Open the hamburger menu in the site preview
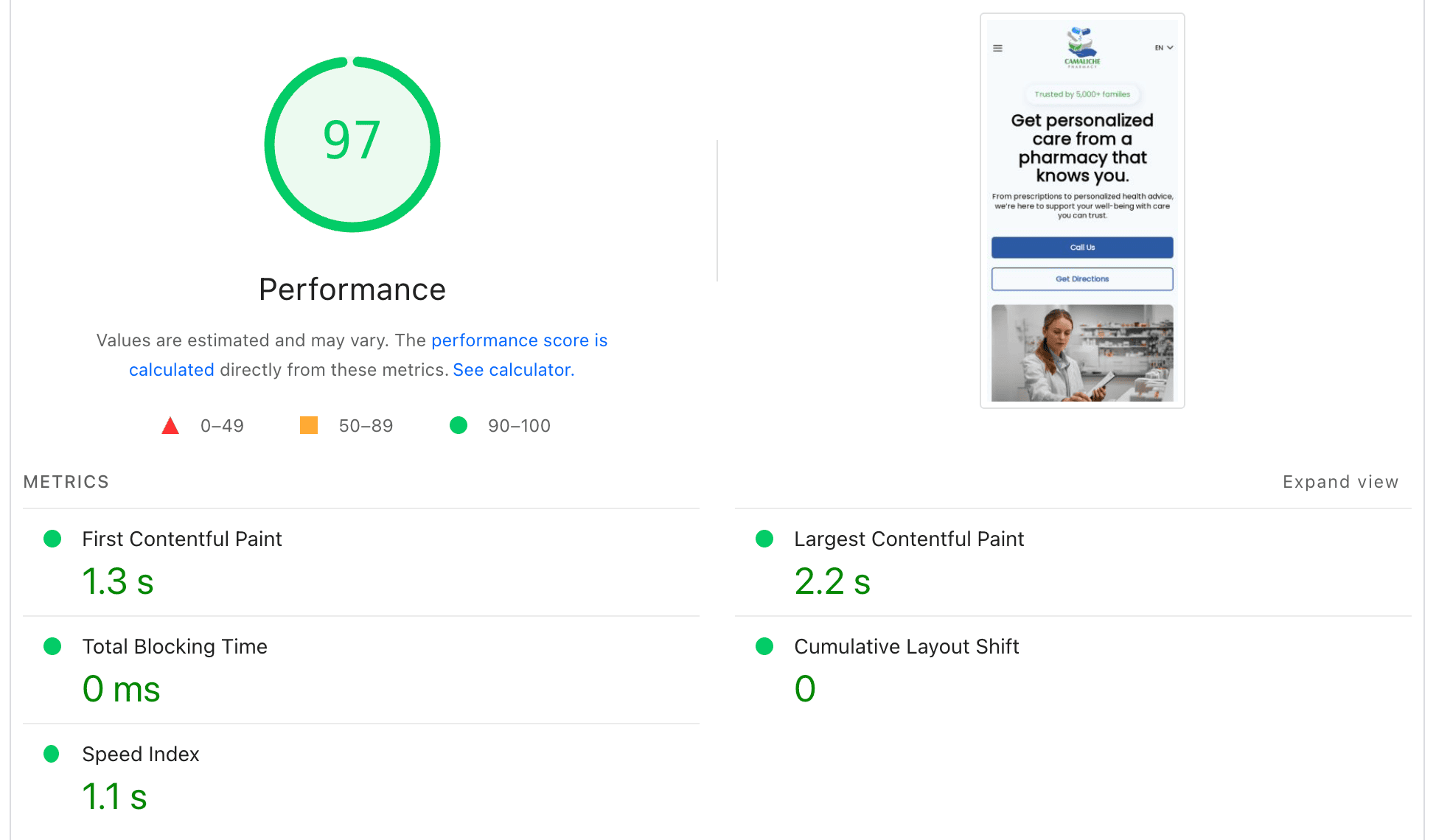1436x840 pixels. tap(998, 47)
